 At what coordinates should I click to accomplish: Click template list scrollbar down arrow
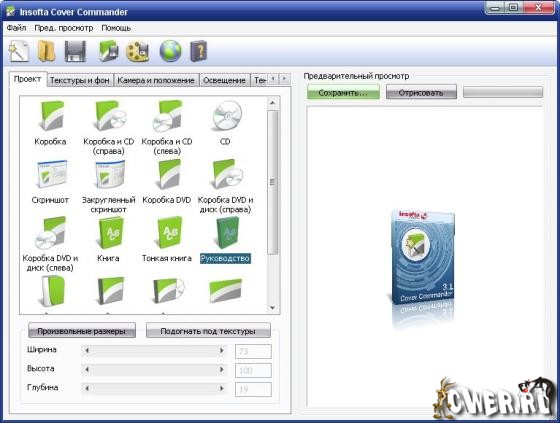pos(272,308)
